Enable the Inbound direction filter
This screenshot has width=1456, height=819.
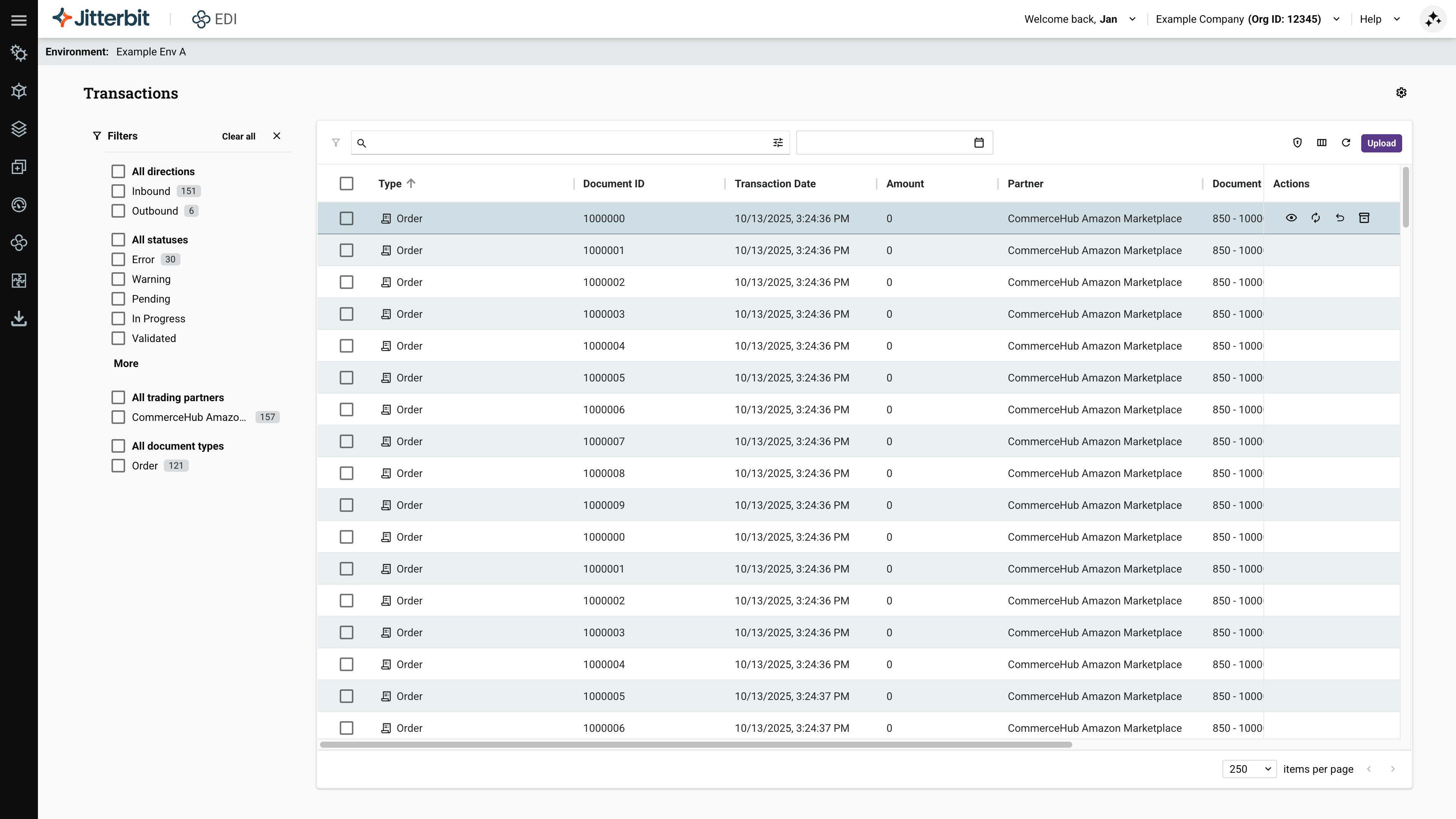tap(118, 191)
